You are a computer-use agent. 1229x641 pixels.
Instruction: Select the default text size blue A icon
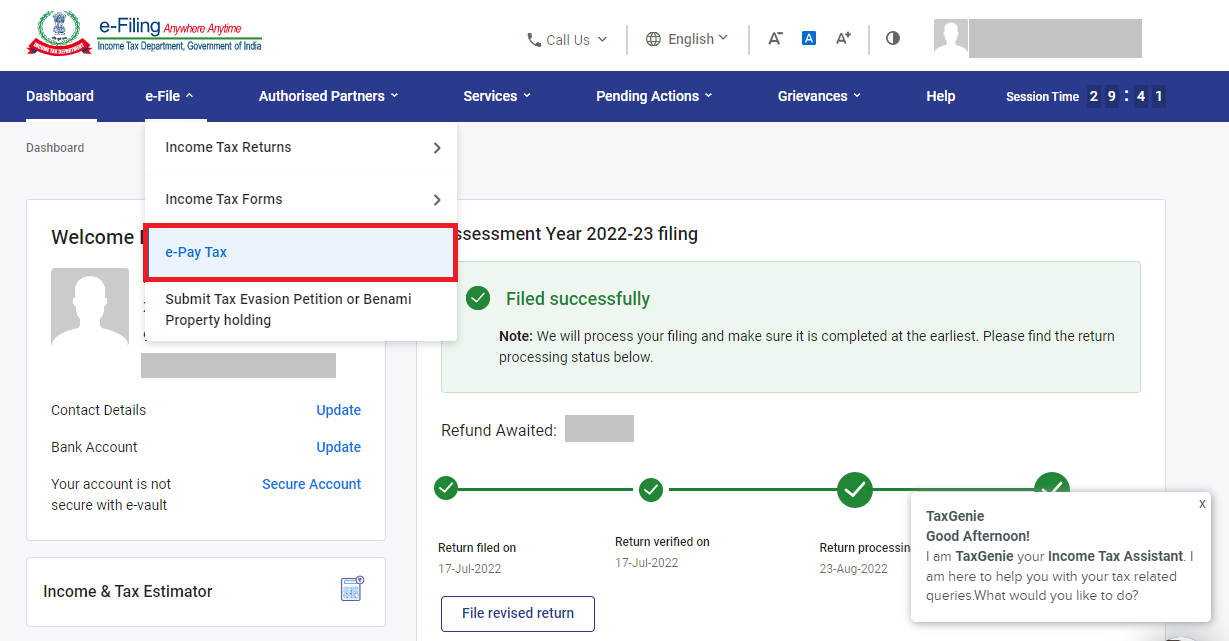[x=808, y=38]
